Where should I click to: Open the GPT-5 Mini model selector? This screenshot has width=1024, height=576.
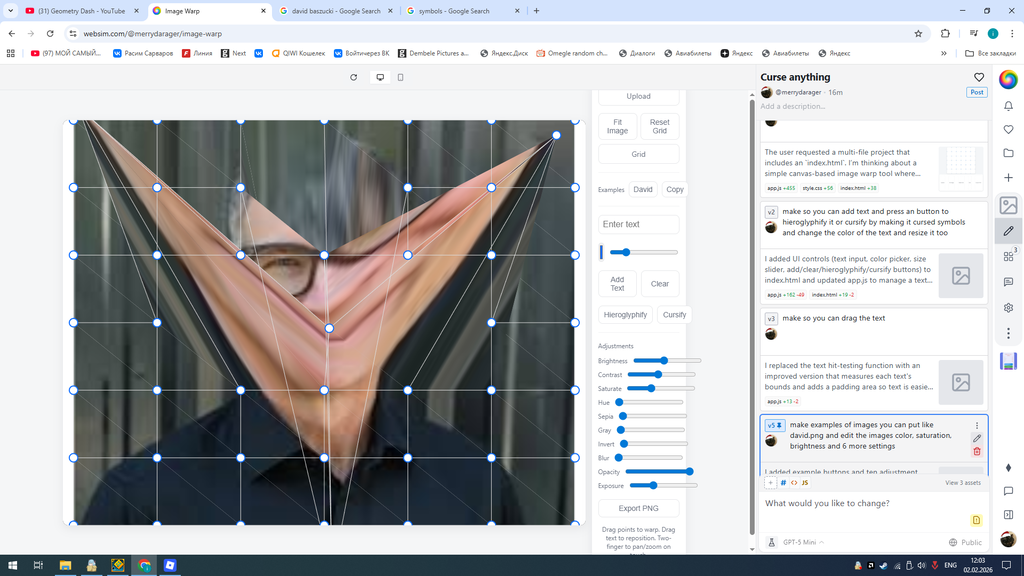(x=803, y=542)
